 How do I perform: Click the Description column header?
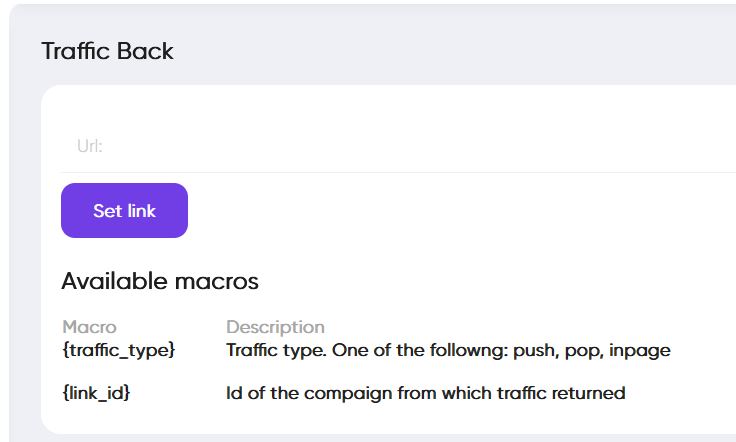[275, 327]
